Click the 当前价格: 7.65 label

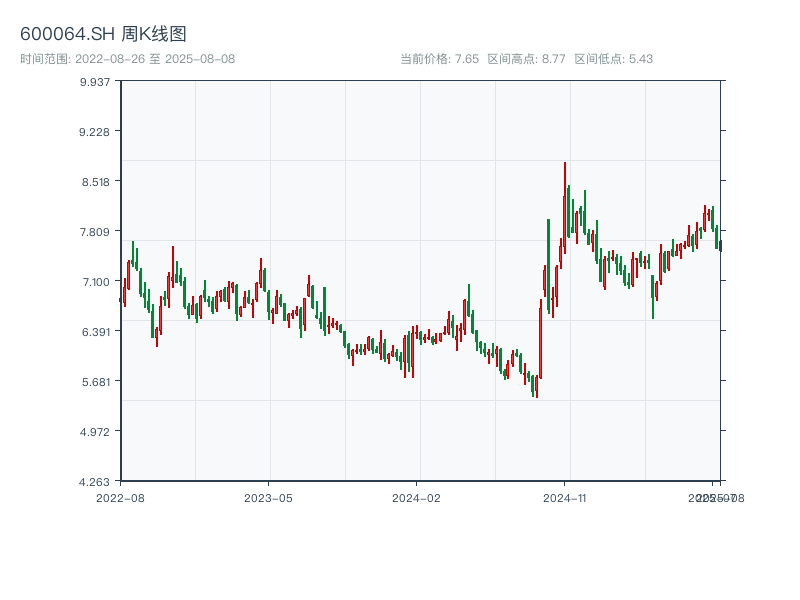pyautogui.click(x=439, y=59)
